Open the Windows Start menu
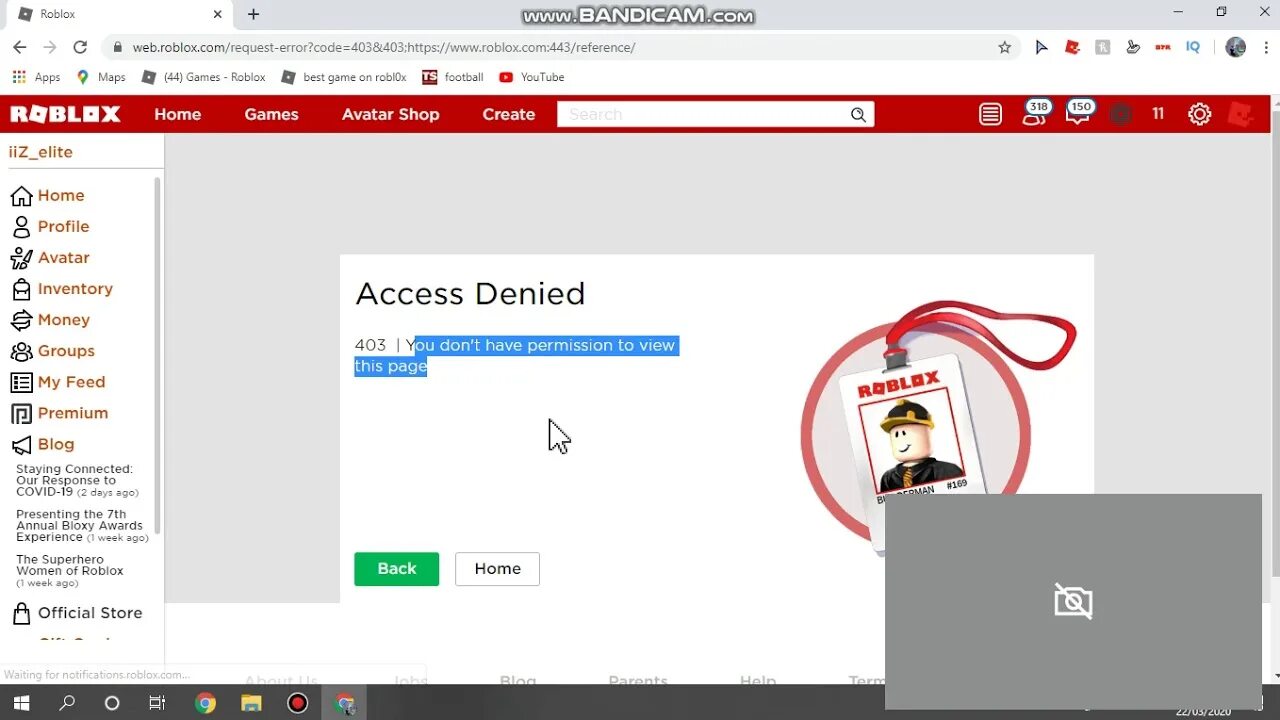This screenshot has width=1280, height=720. point(21,703)
